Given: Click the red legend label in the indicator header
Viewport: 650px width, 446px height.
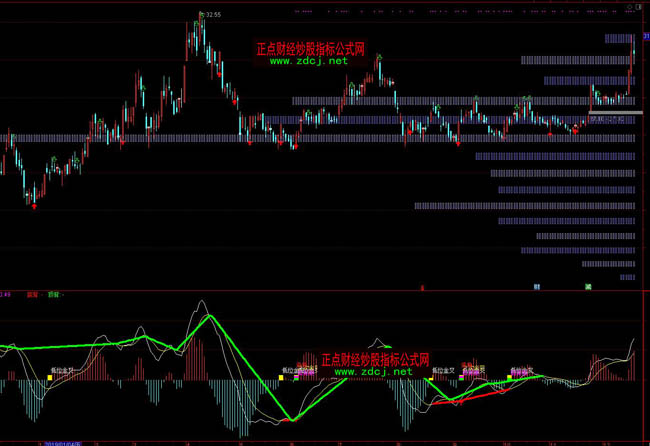Looking at the screenshot, I should 32,295.
